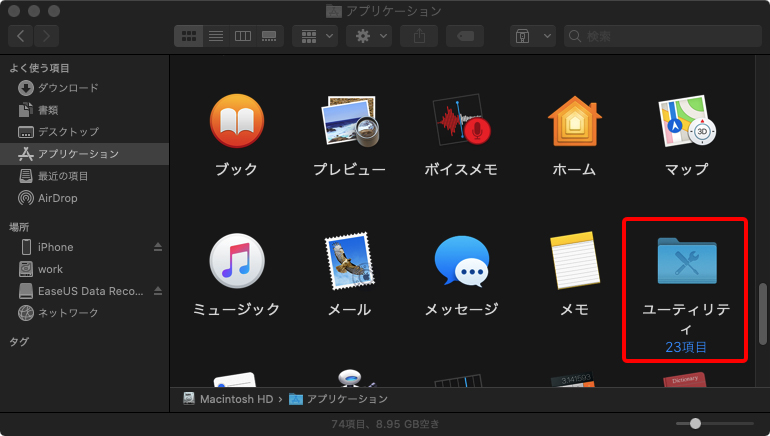Open the item grouping dropdown
770x436 pixels.
[314, 36]
